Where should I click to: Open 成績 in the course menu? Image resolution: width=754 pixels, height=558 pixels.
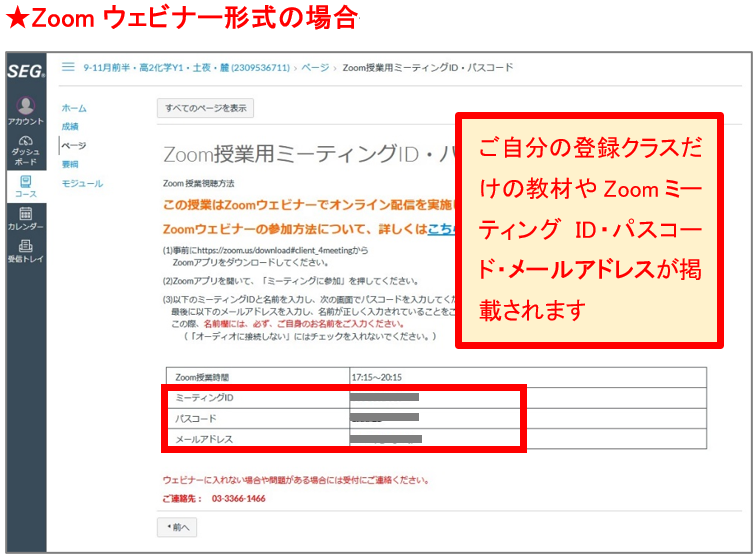pyautogui.click(x=69, y=127)
